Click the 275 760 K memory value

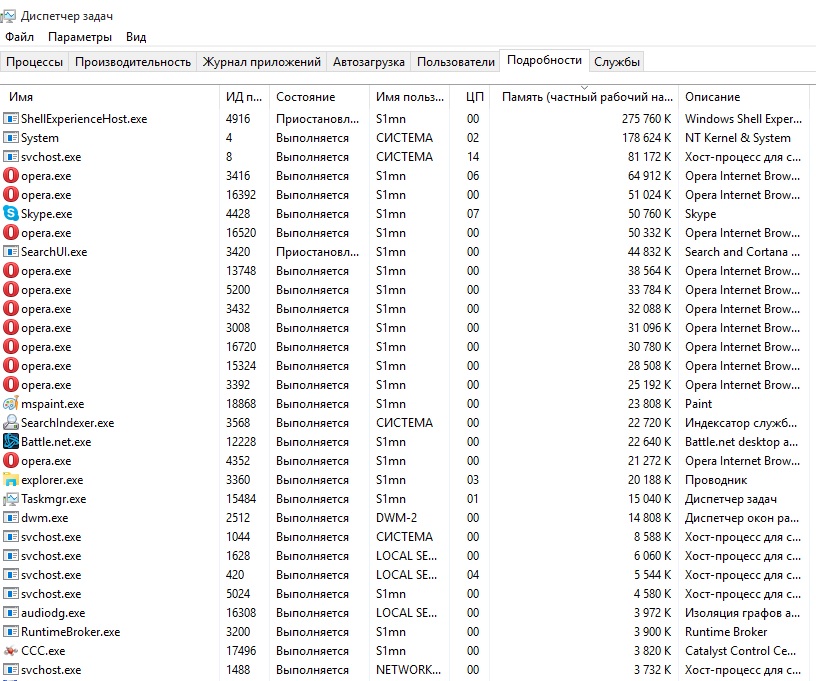pyautogui.click(x=646, y=119)
